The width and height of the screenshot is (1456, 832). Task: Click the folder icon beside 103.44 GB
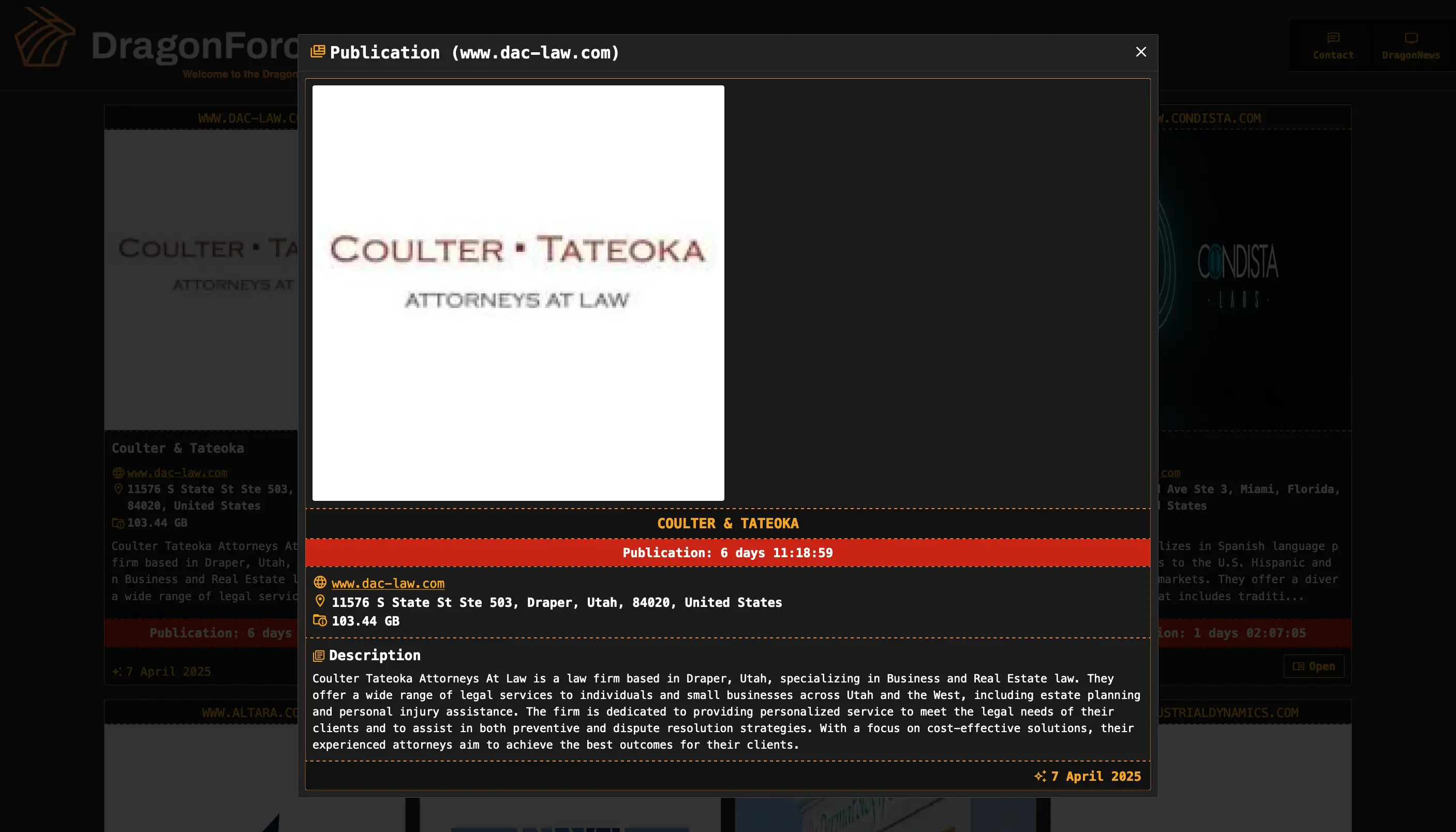pyautogui.click(x=320, y=620)
